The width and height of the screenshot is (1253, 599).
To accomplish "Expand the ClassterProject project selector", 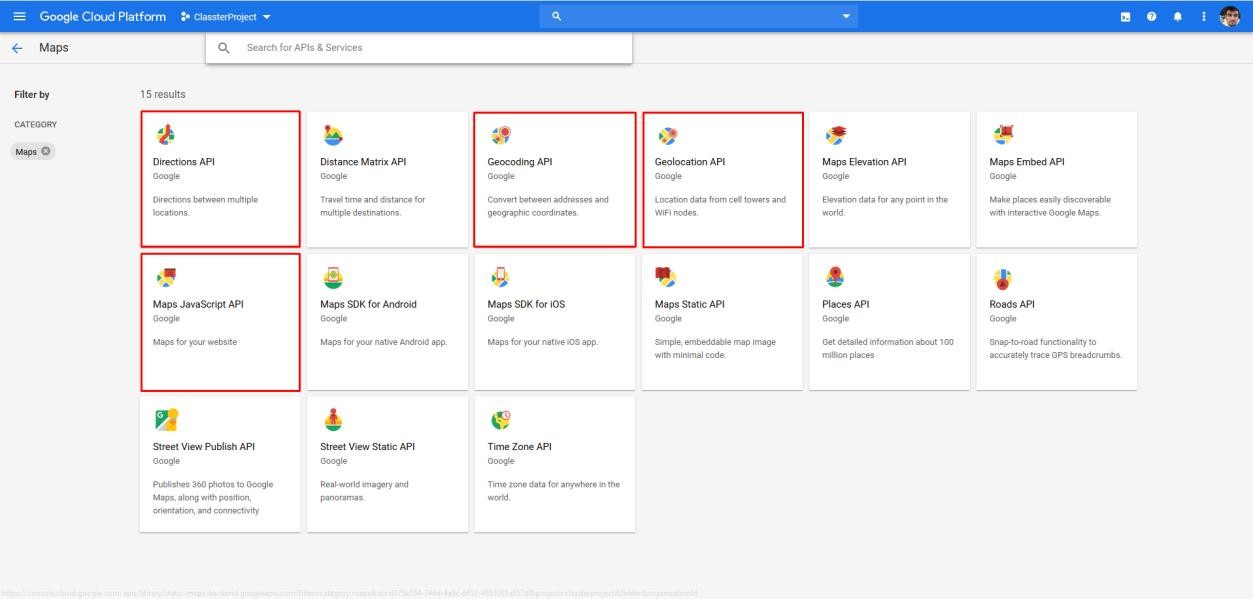I will point(226,17).
